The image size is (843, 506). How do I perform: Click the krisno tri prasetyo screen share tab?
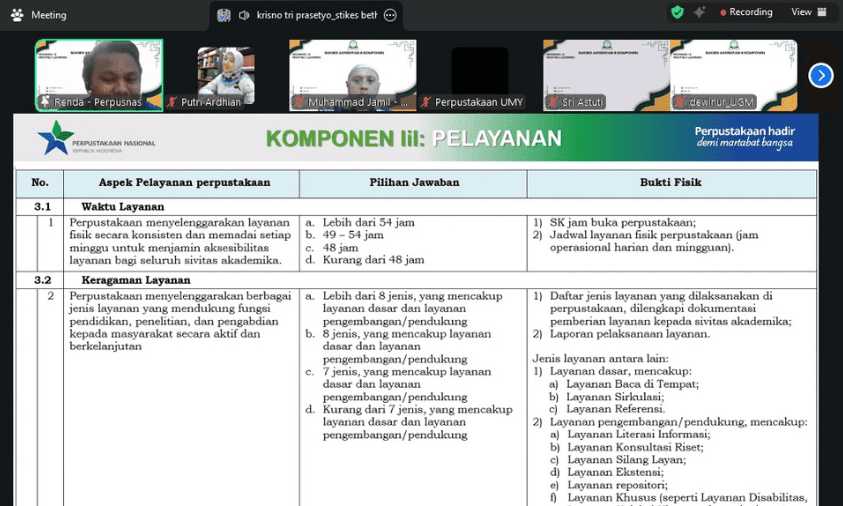[306, 16]
